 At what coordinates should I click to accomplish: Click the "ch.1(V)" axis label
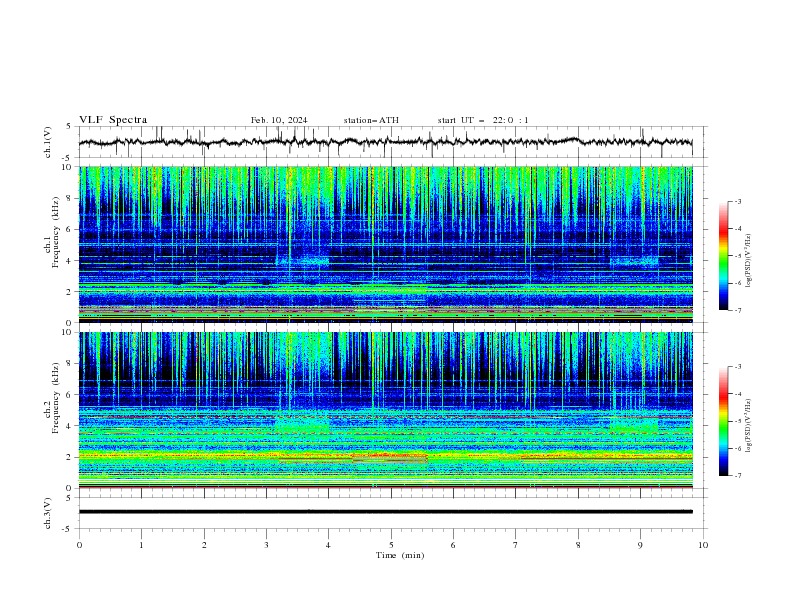[x=48, y=142]
